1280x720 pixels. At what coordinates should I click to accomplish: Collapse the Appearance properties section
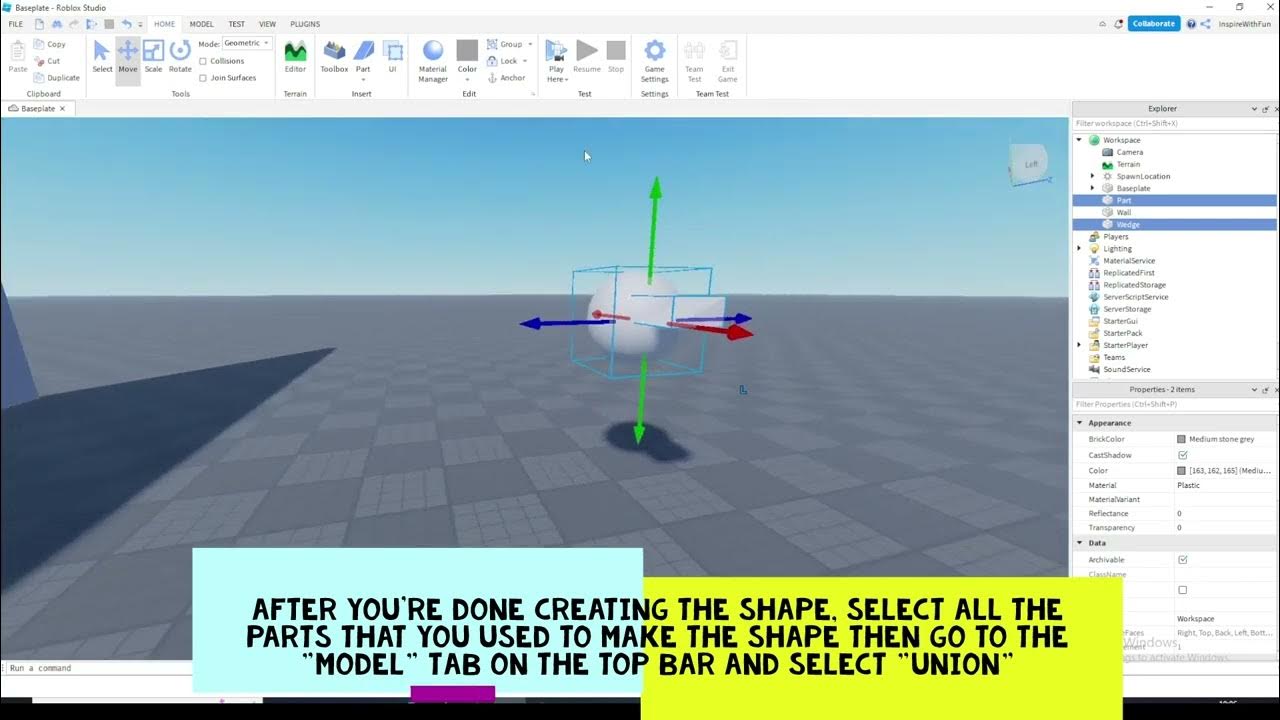coord(1080,423)
